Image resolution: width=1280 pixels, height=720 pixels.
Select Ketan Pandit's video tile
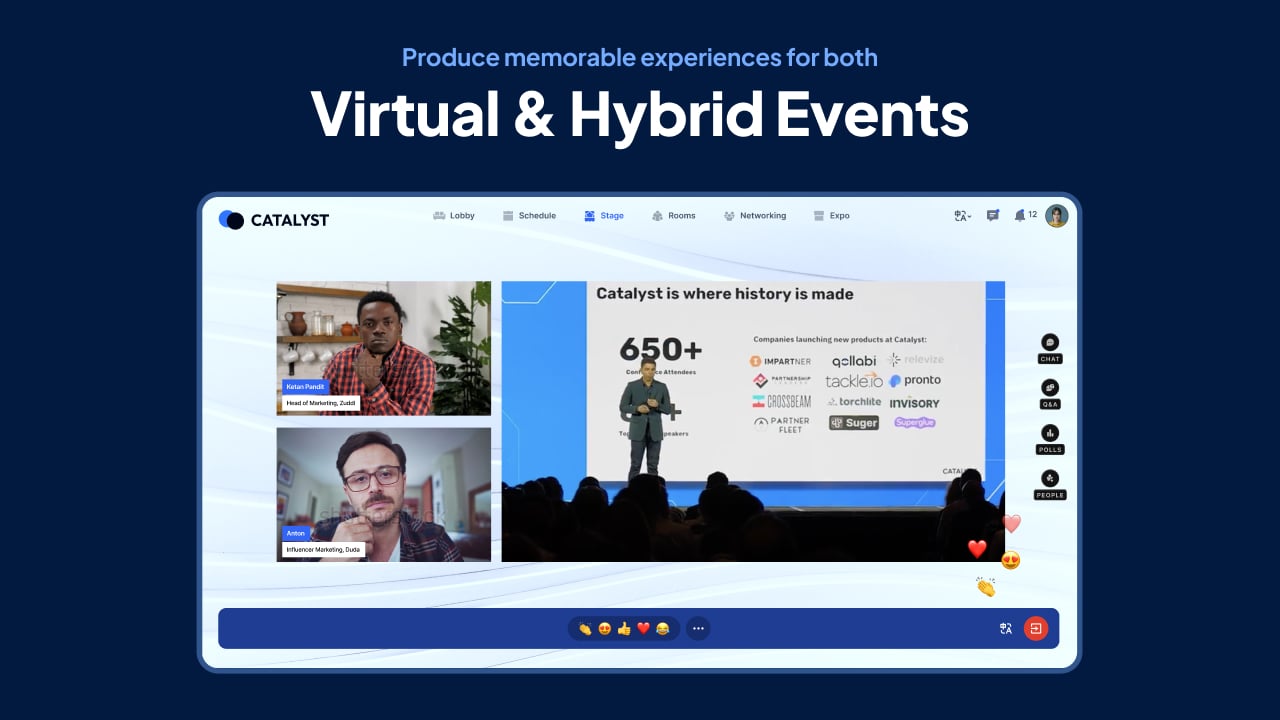(383, 348)
